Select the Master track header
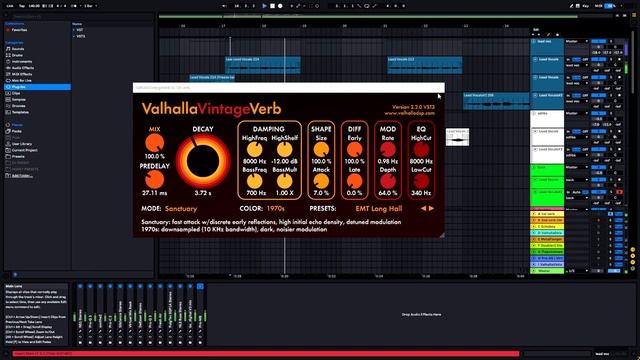The image size is (640, 360). (547, 271)
